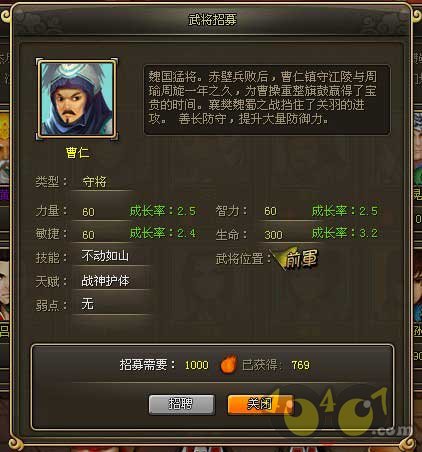Click the orange 关闭 close button
This screenshot has height=452, width=422.
[x=260, y=404]
